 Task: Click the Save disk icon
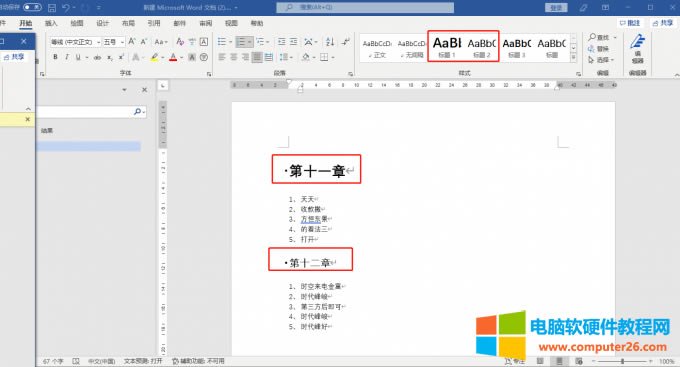pyautogui.click(x=52, y=8)
